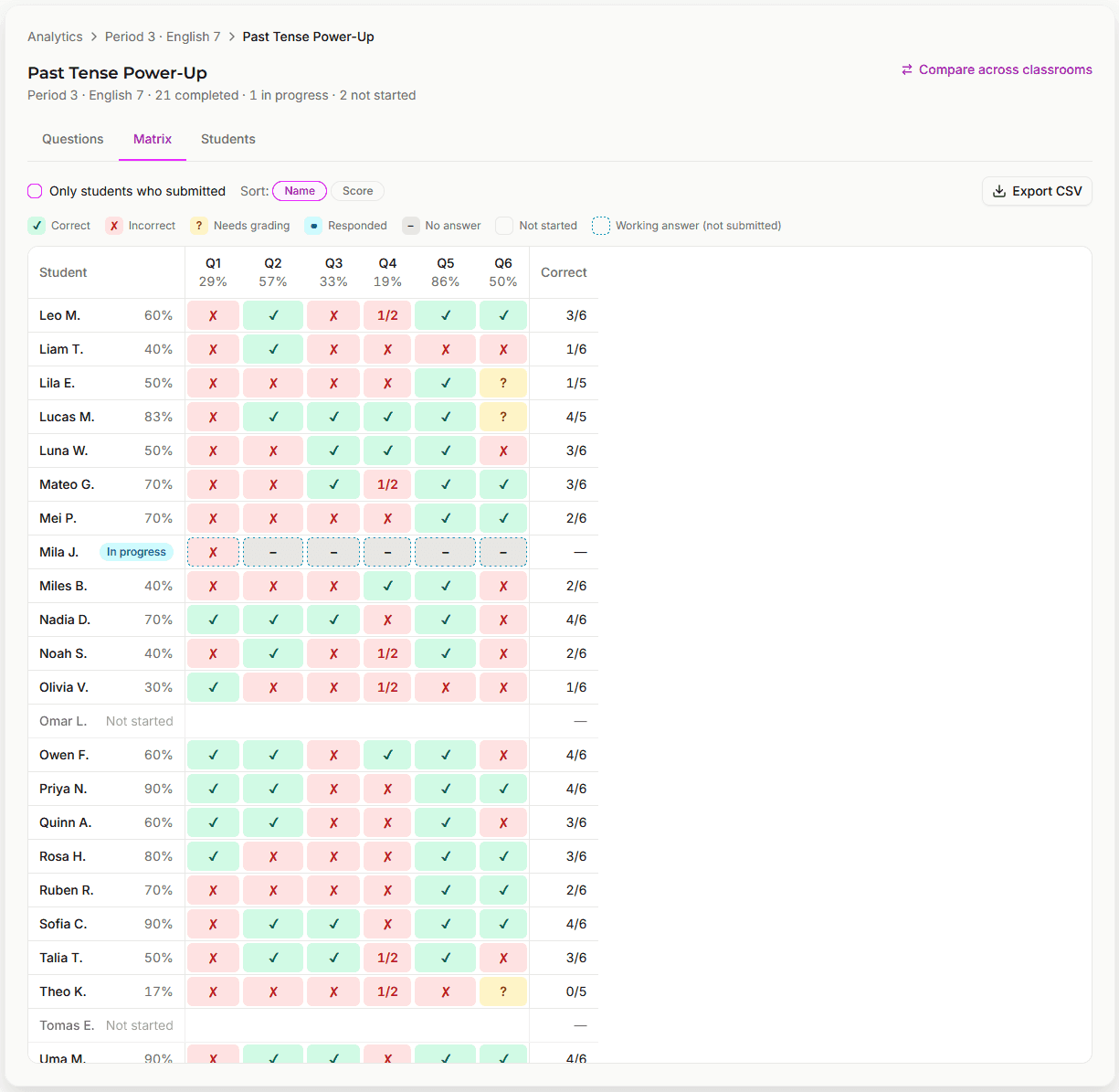The height and width of the screenshot is (1092, 1119).
Task: Click Liam T.'s incorrect Q5 cell
Action: click(x=446, y=349)
